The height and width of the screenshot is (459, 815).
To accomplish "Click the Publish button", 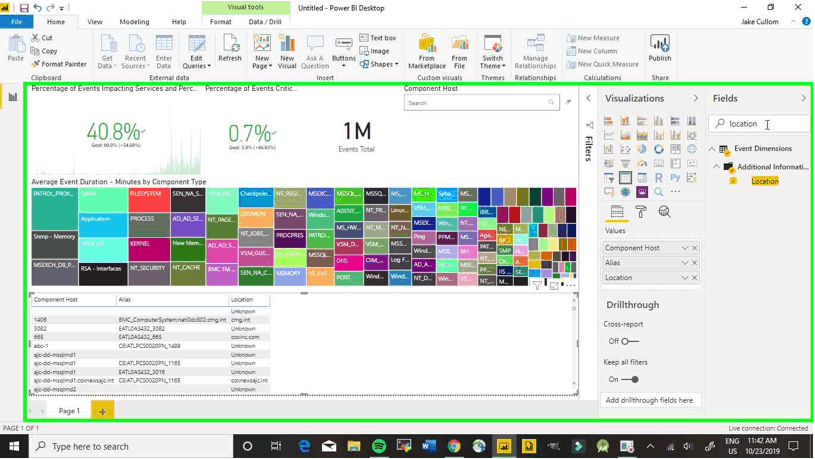I will [x=660, y=48].
